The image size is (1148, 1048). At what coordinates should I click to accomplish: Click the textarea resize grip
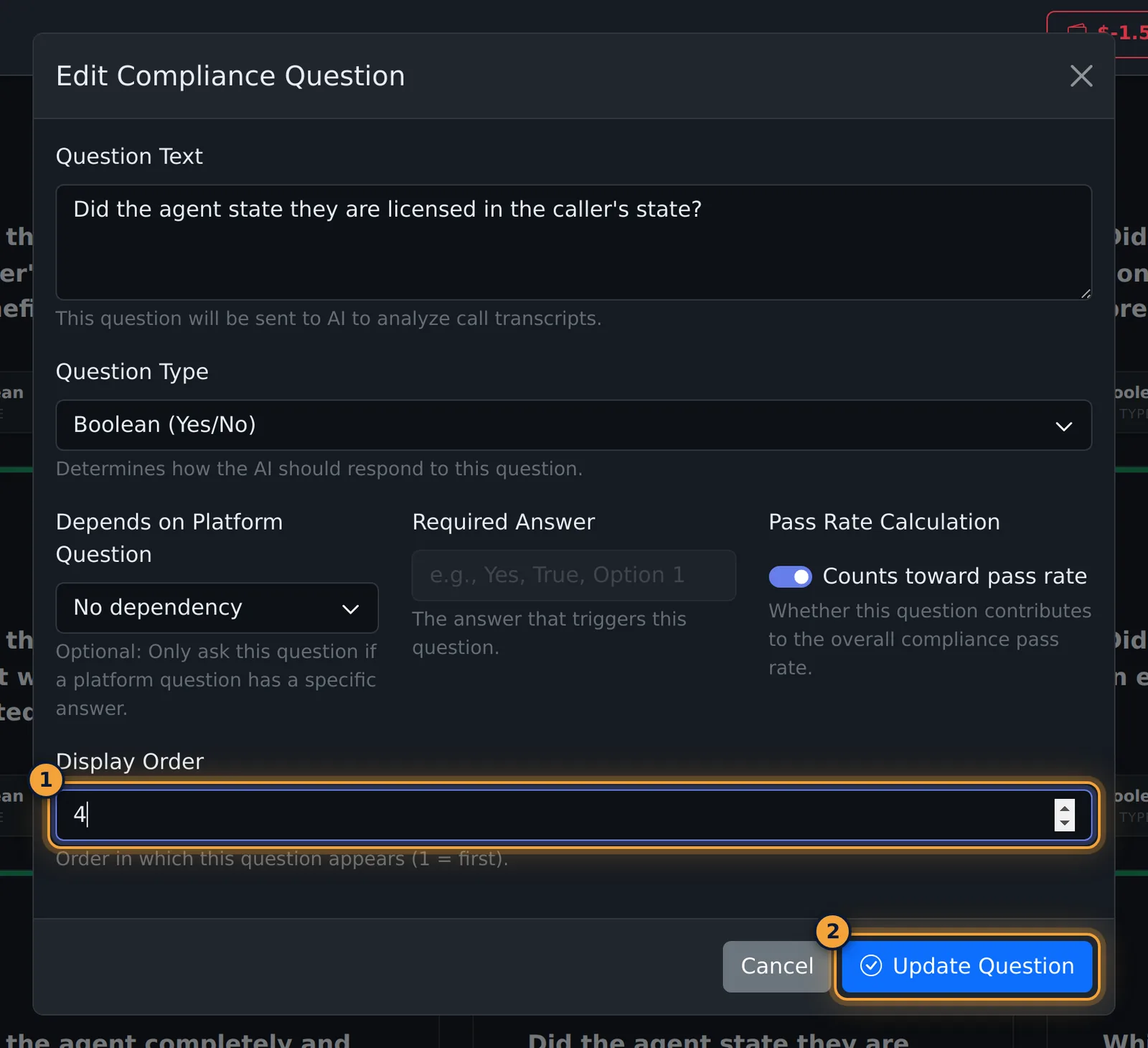point(1085,293)
